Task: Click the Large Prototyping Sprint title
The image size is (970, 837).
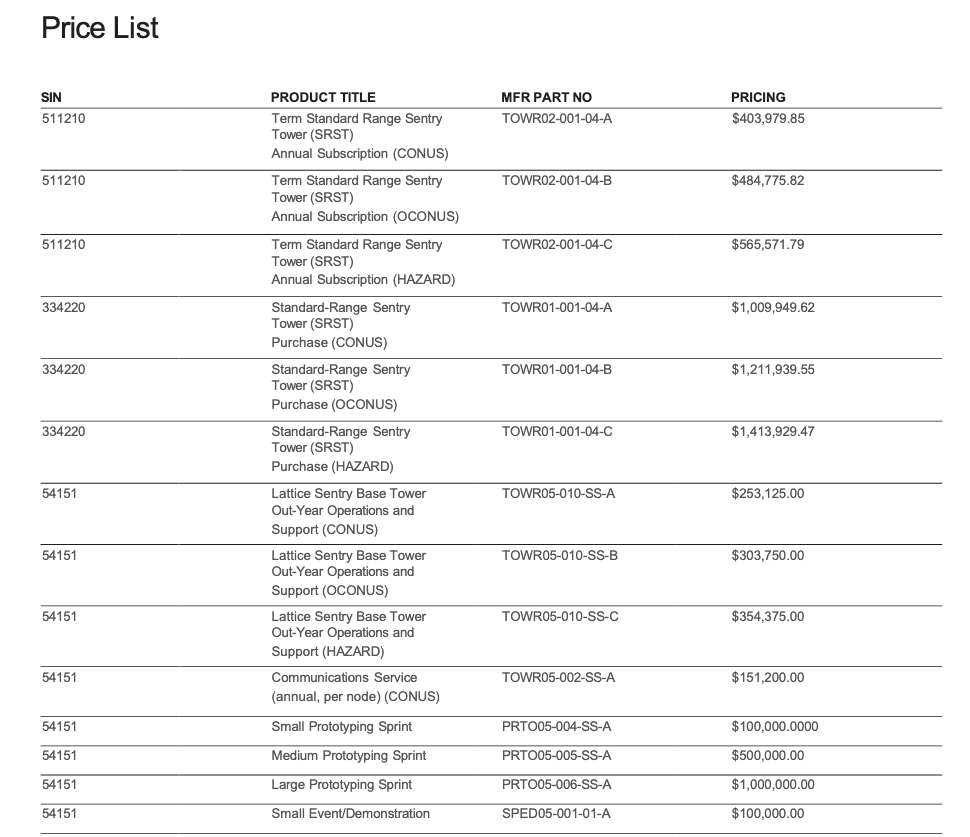Action: (341, 785)
